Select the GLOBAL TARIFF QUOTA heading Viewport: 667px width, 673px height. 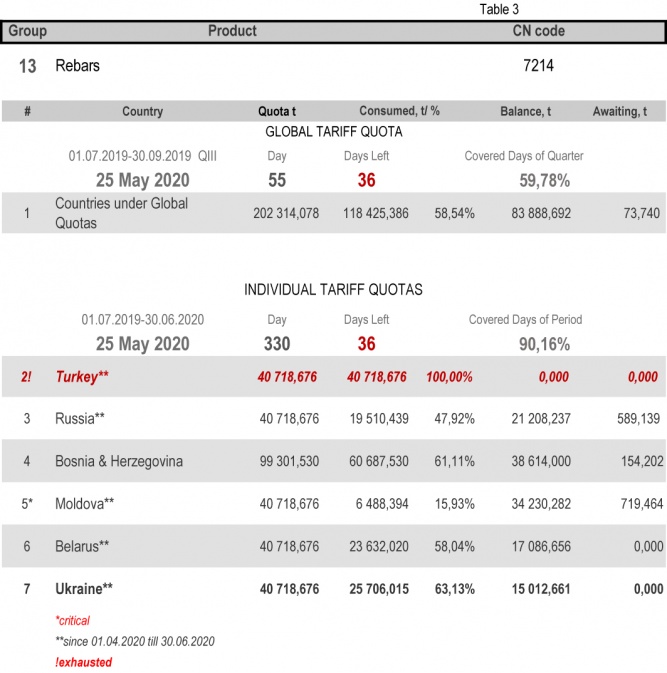[333, 131]
